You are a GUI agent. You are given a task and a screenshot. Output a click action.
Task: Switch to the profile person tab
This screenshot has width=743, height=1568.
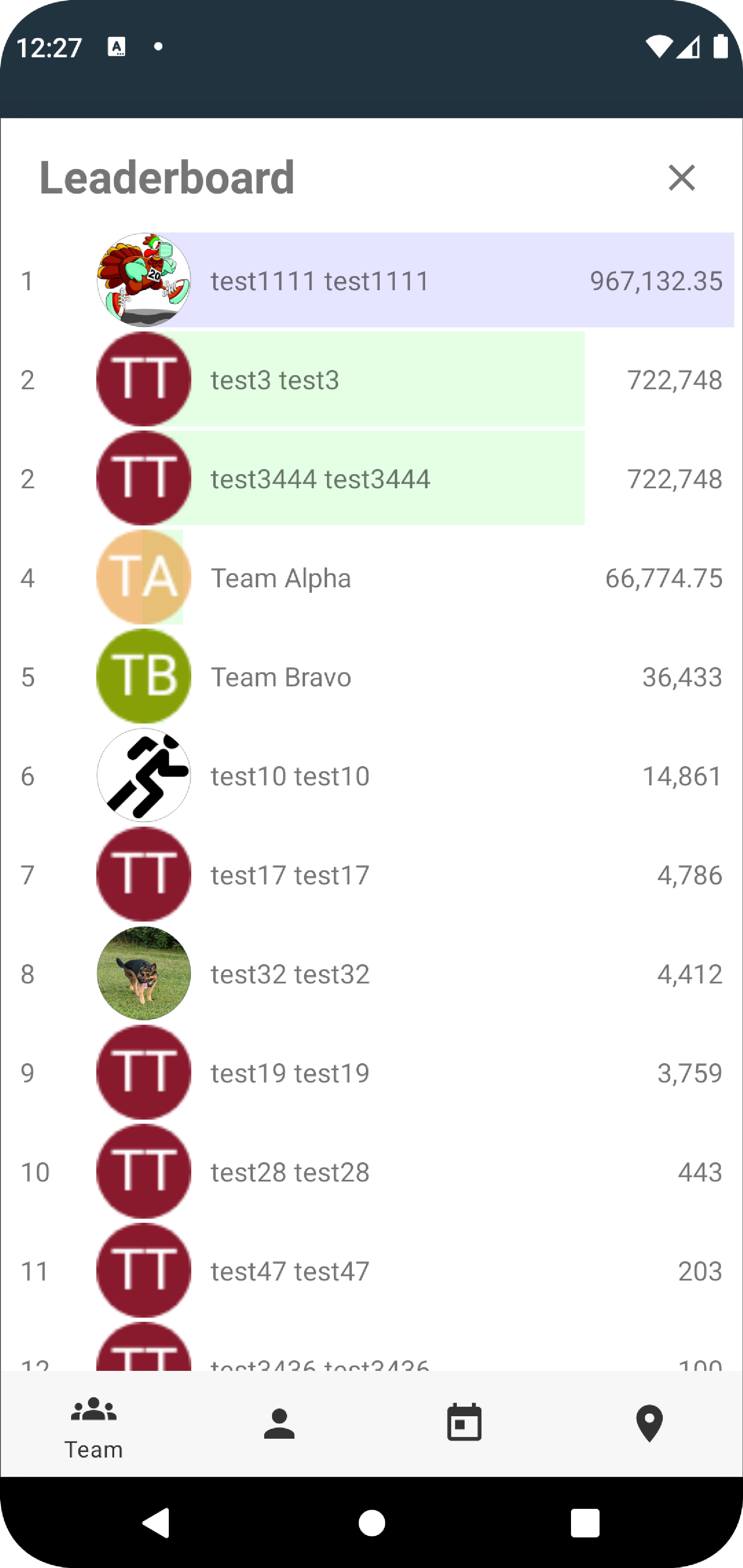[279, 1424]
